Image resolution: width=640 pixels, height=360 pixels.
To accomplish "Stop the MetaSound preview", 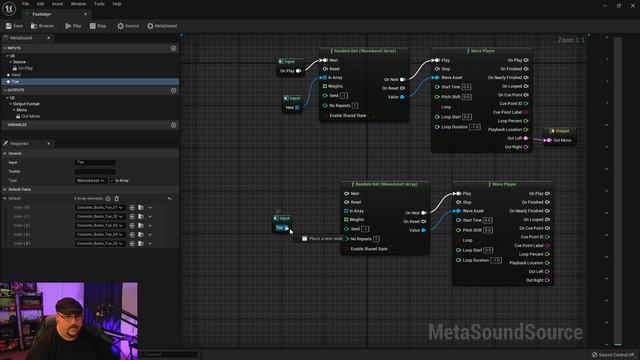I will [x=98, y=26].
